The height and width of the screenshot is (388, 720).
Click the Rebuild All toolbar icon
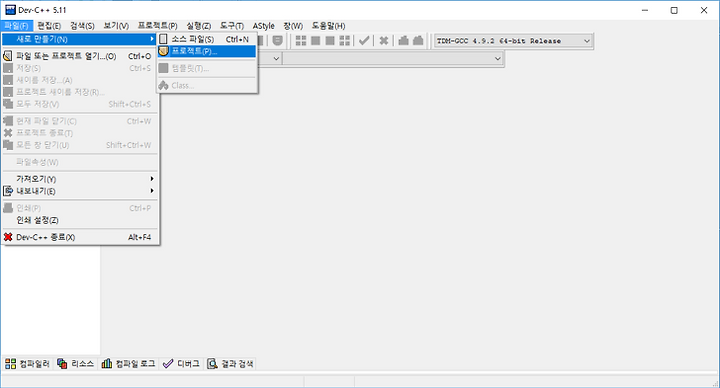(x=344, y=41)
